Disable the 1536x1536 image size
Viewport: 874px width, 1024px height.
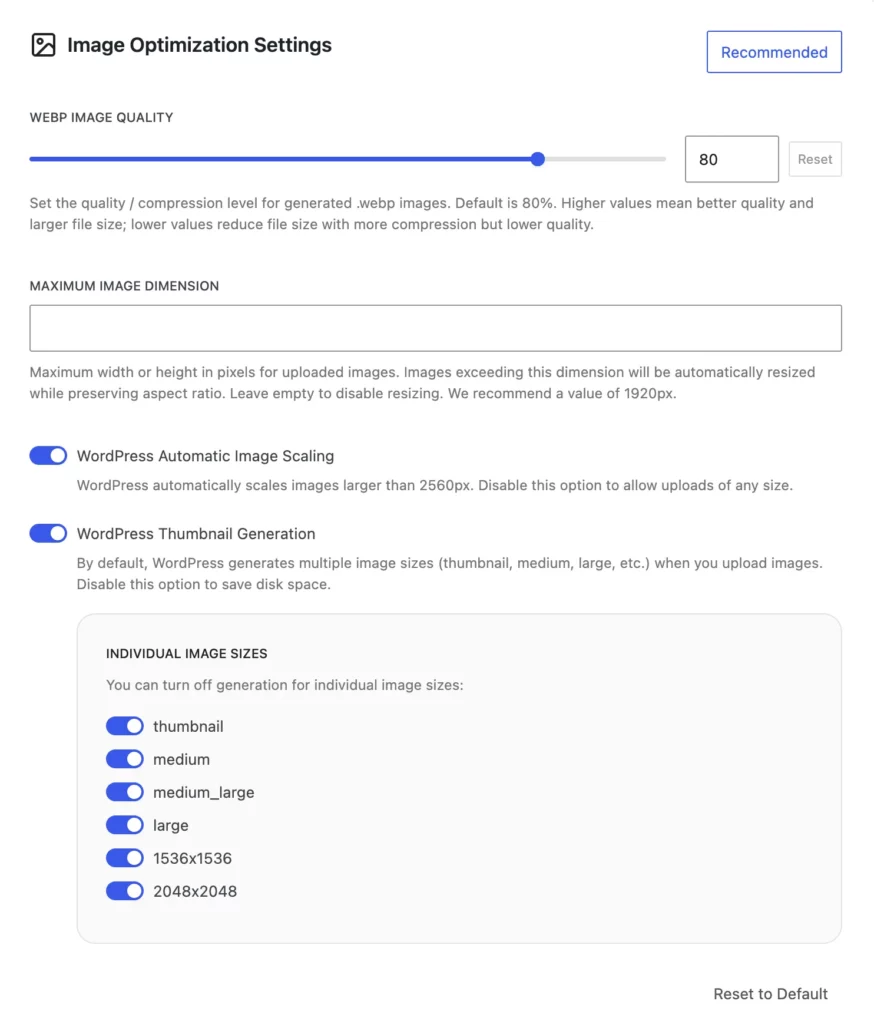click(125, 858)
